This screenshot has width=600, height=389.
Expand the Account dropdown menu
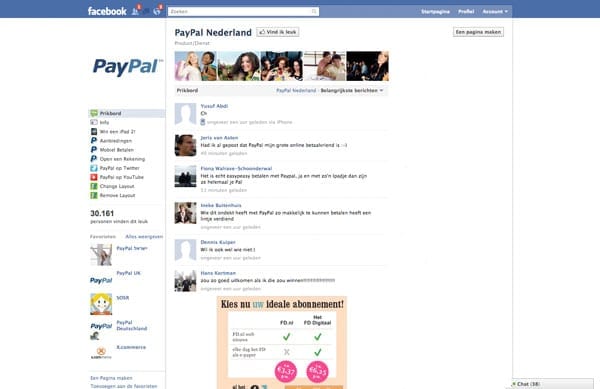(x=495, y=11)
